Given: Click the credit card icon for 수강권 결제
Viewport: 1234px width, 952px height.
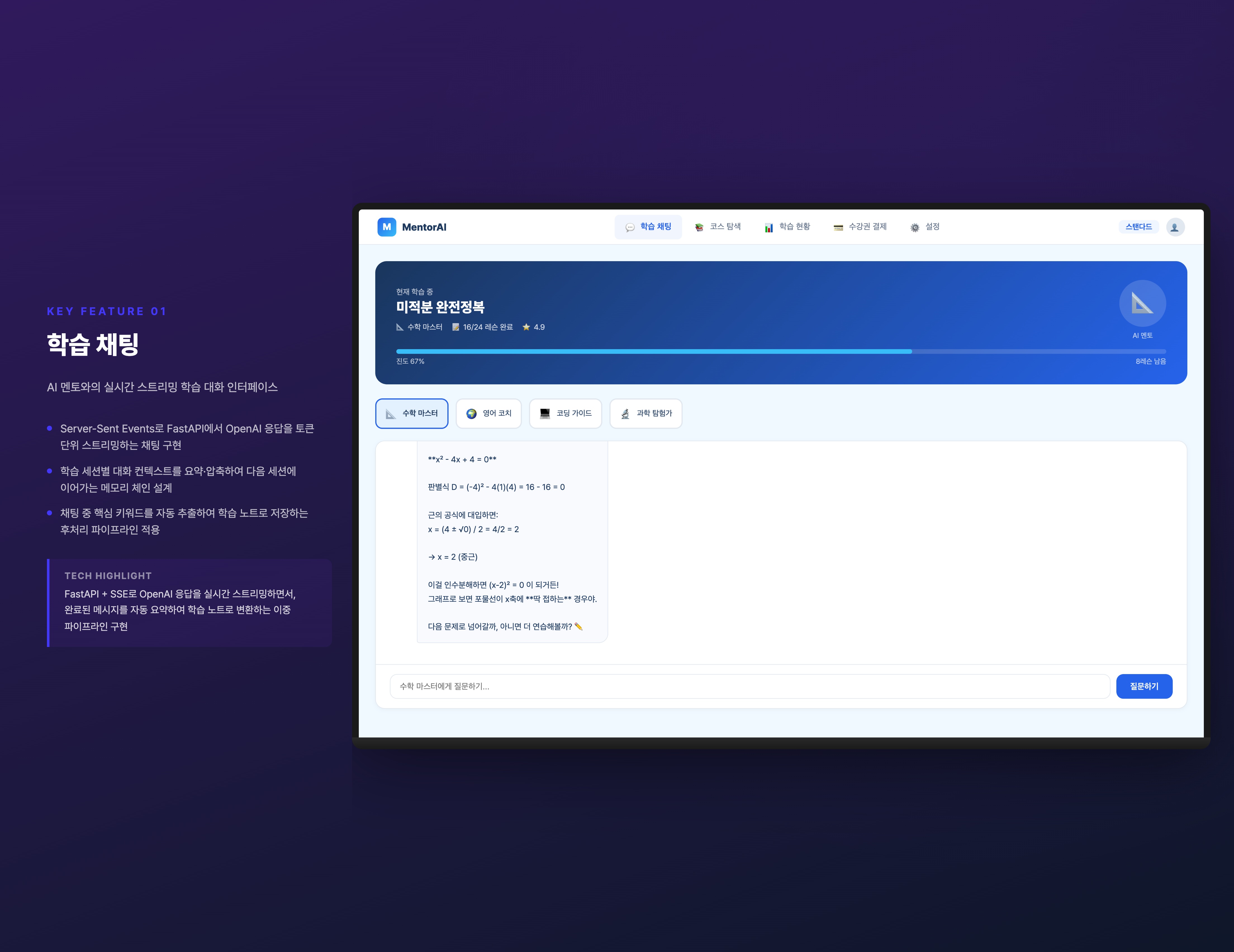Looking at the screenshot, I should click(838, 228).
